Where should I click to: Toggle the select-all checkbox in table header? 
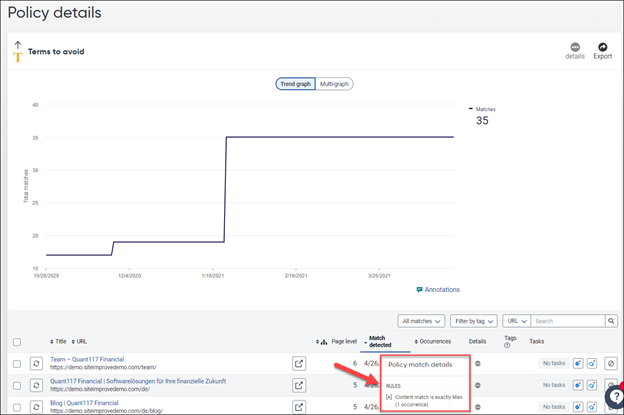(17, 342)
